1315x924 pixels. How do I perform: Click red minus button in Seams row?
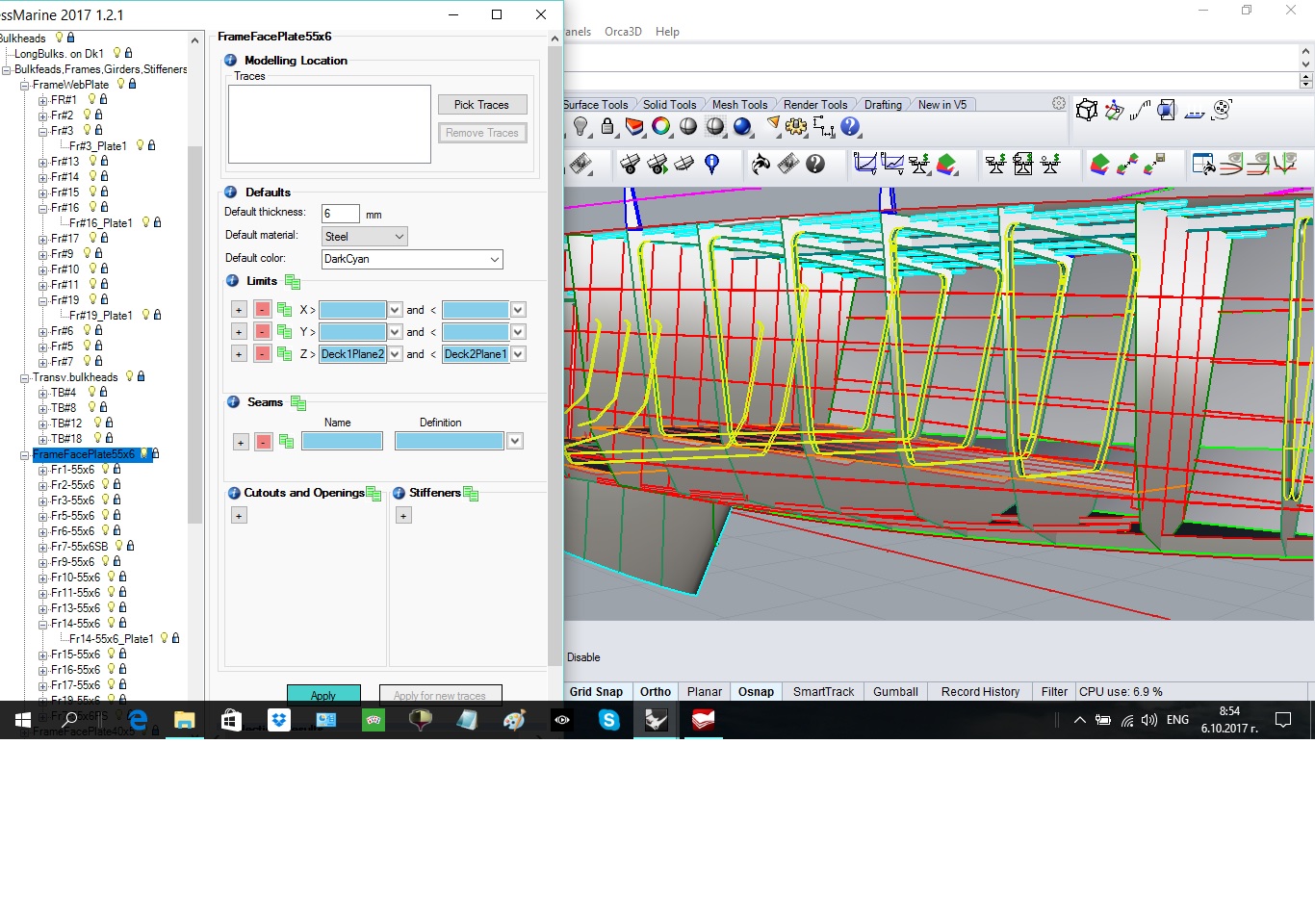[x=263, y=442]
